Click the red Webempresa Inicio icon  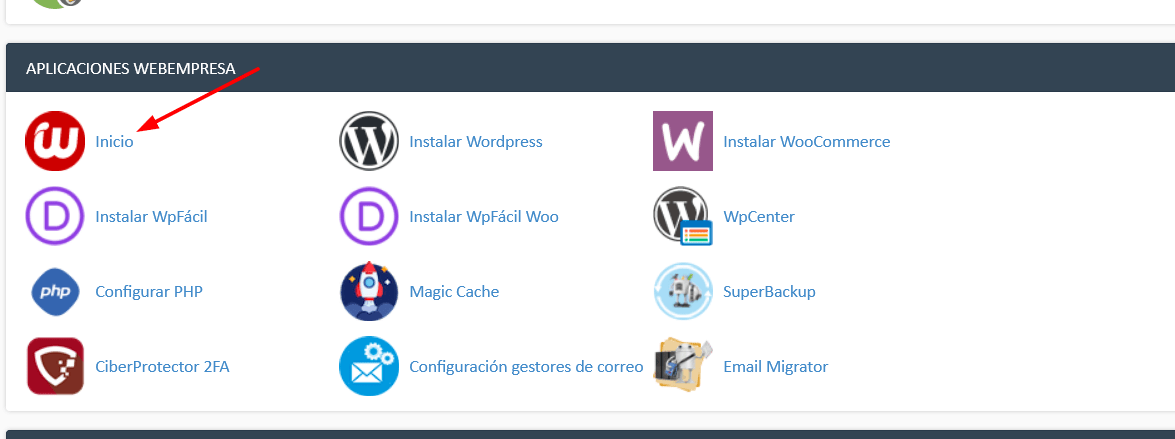pos(55,141)
